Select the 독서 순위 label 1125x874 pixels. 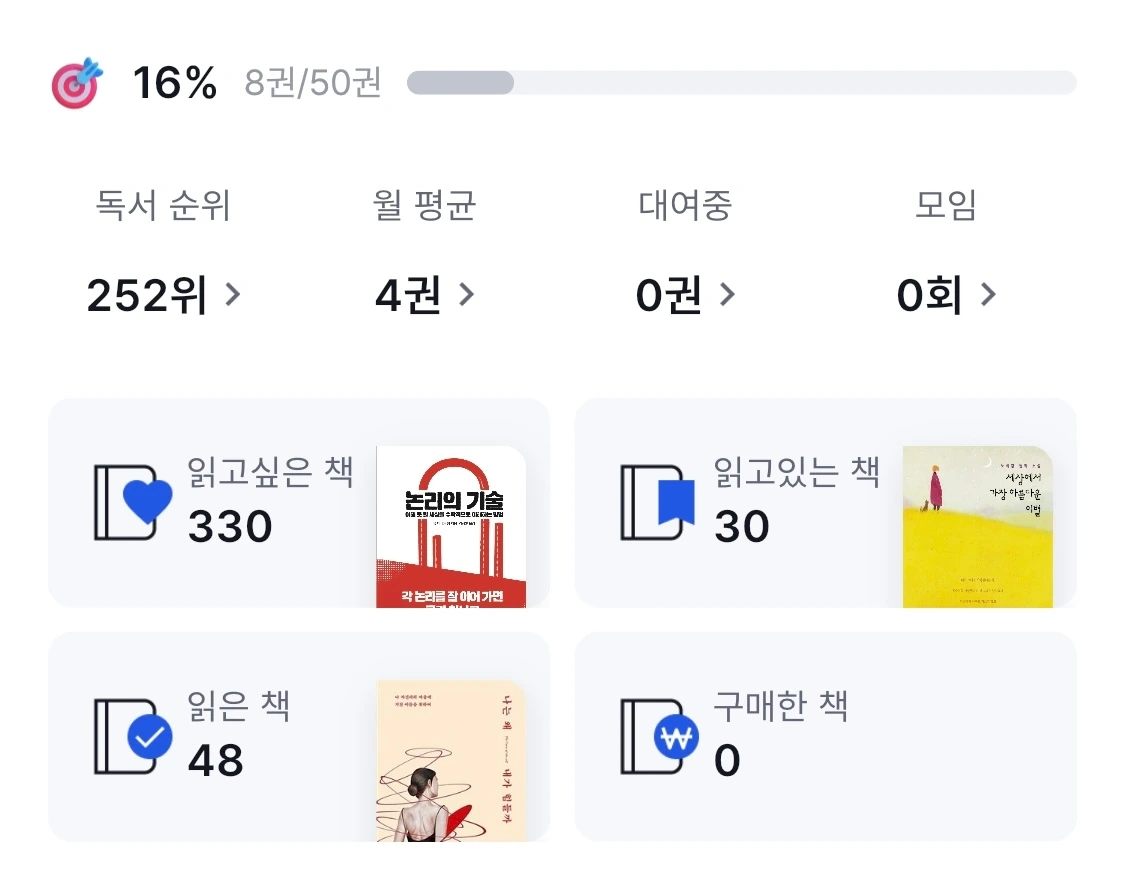click(163, 205)
